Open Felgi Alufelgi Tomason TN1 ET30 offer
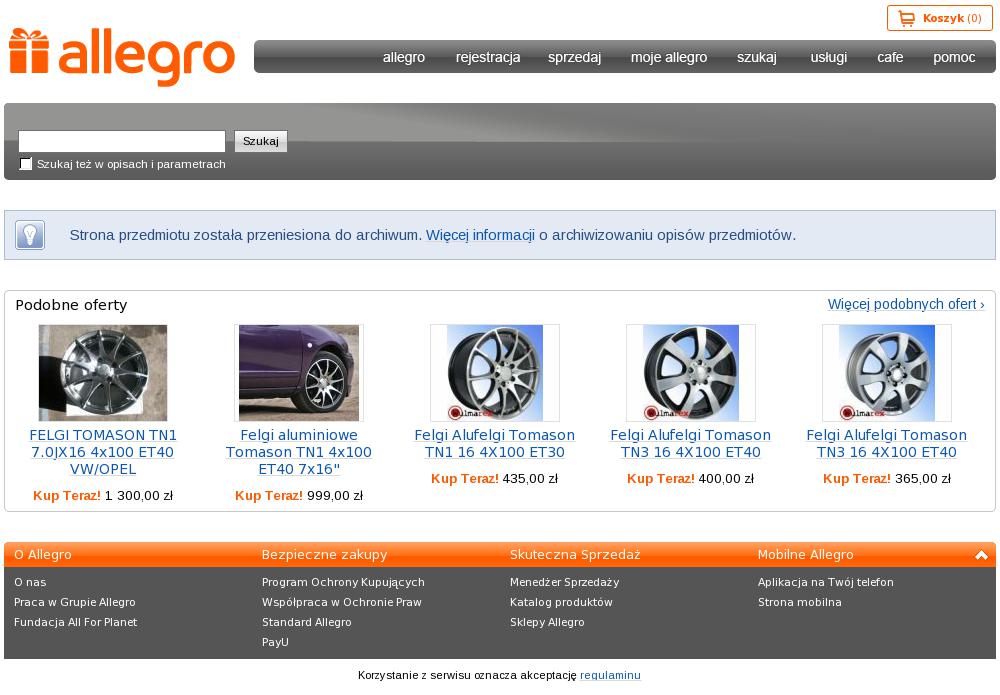 point(495,444)
